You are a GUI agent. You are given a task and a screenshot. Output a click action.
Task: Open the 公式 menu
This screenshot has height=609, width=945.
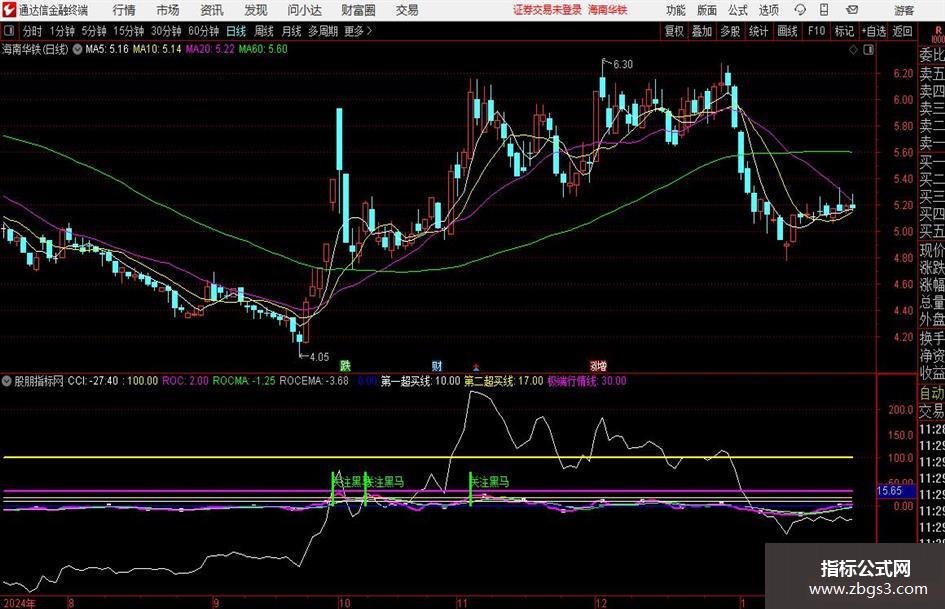737,10
